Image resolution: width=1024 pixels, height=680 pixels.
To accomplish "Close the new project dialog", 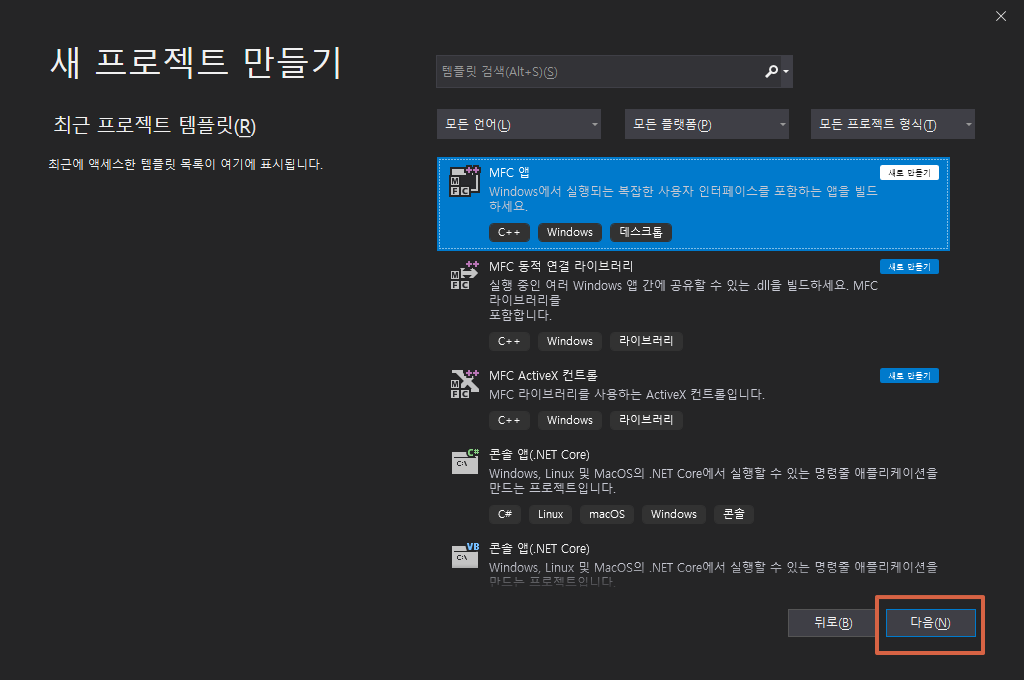I will (x=1000, y=16).
